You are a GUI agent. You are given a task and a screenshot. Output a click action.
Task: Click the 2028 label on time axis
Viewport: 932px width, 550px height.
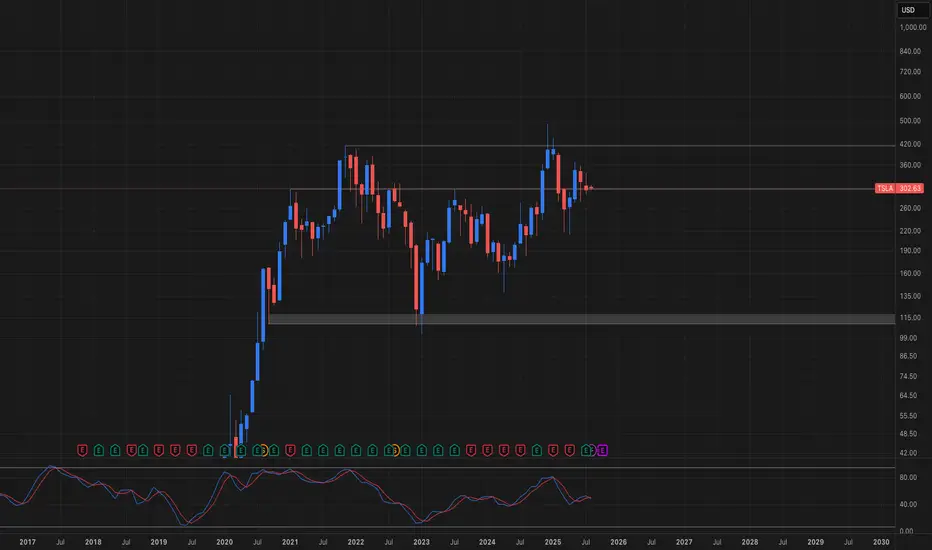[x=750, y=542]
